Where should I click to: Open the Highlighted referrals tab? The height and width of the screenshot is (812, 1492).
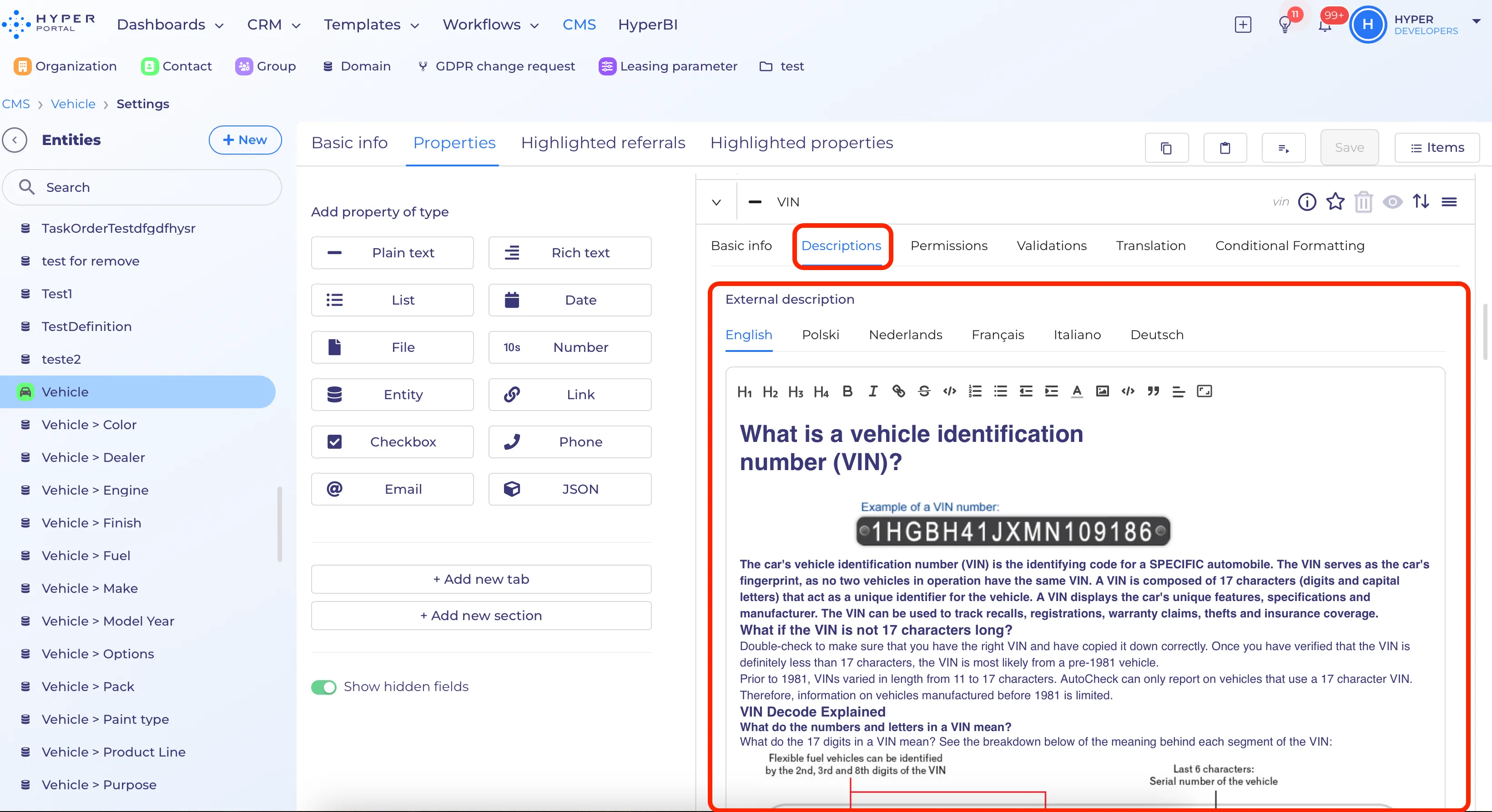[x=602, y=143]
